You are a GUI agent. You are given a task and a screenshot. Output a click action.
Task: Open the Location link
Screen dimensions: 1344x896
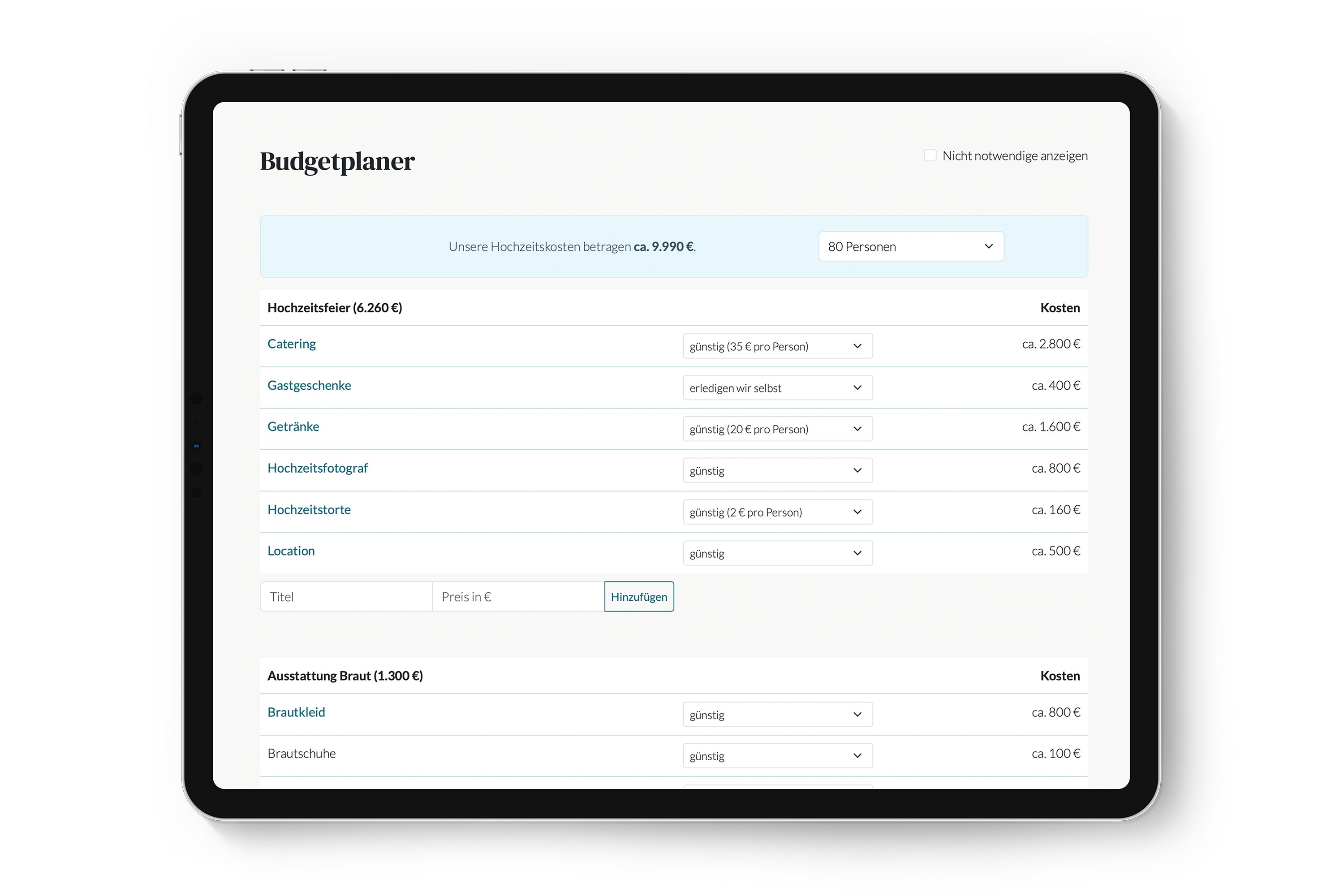pyautogui.click(x=291, y=551)
